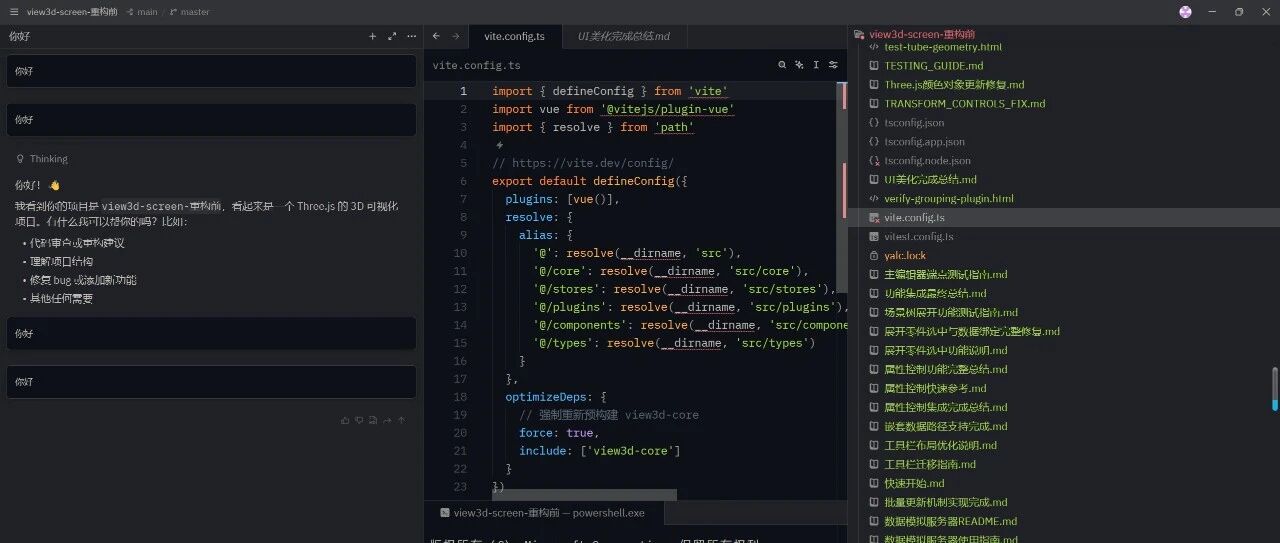Open 数据模拟服务器README.md file

(x=950, y=522)
